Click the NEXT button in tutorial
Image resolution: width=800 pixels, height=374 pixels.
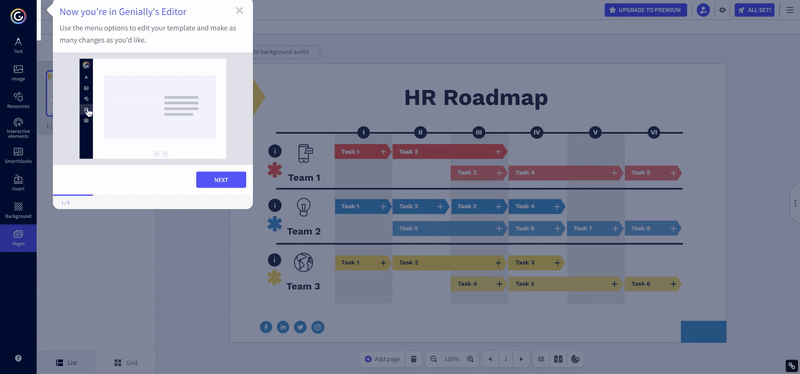(x=221, y=180)
